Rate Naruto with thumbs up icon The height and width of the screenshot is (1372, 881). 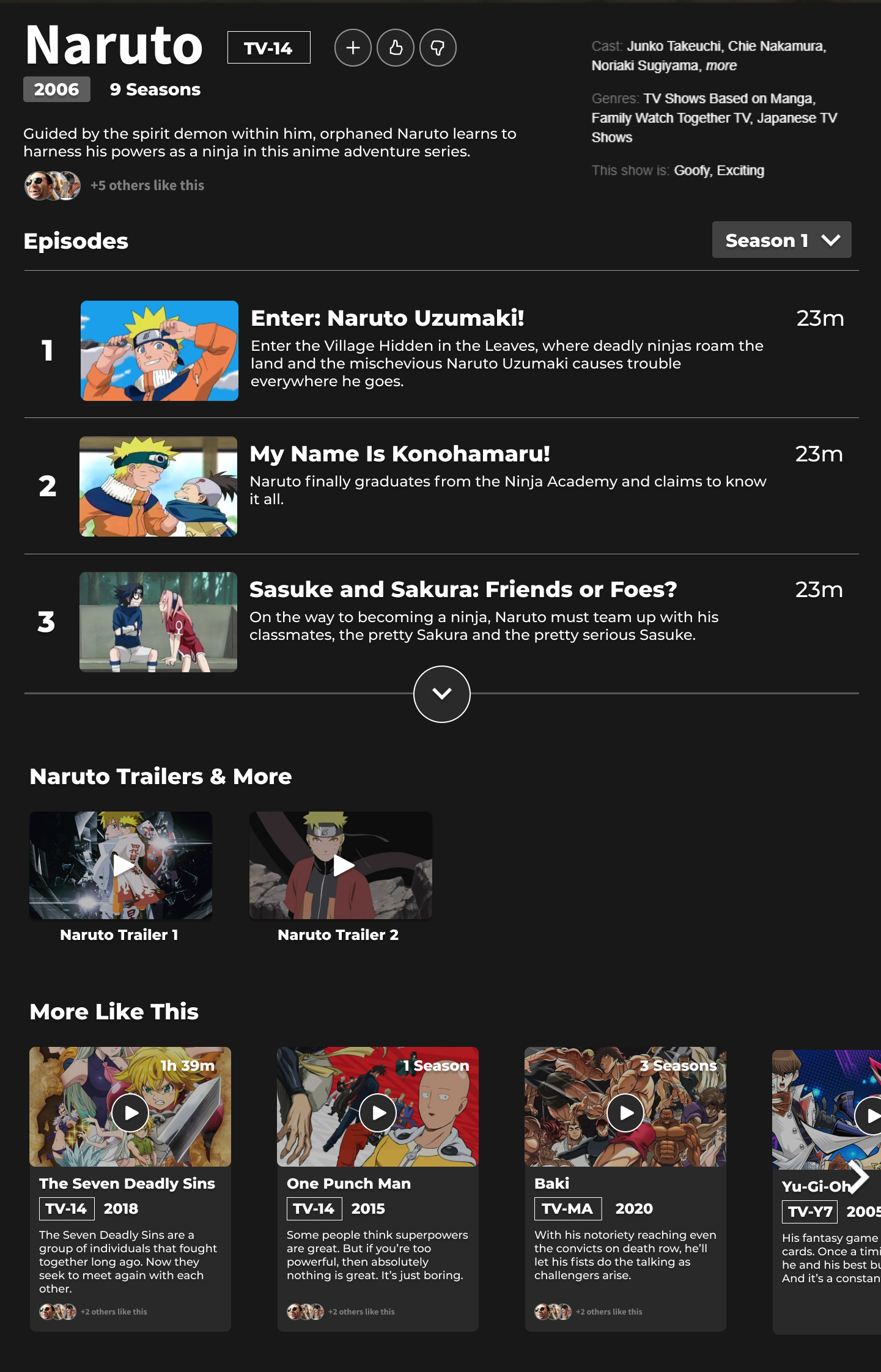[396, 48]
